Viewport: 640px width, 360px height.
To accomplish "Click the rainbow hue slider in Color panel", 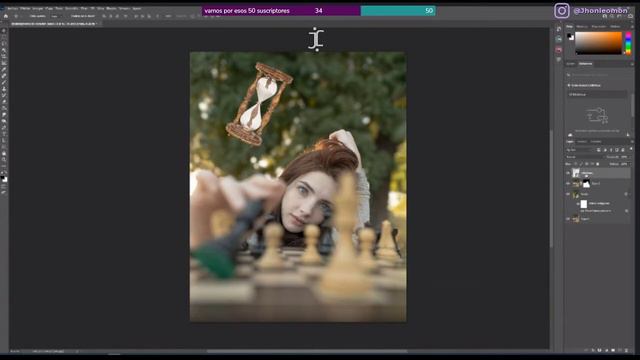I will click(628, 43).
